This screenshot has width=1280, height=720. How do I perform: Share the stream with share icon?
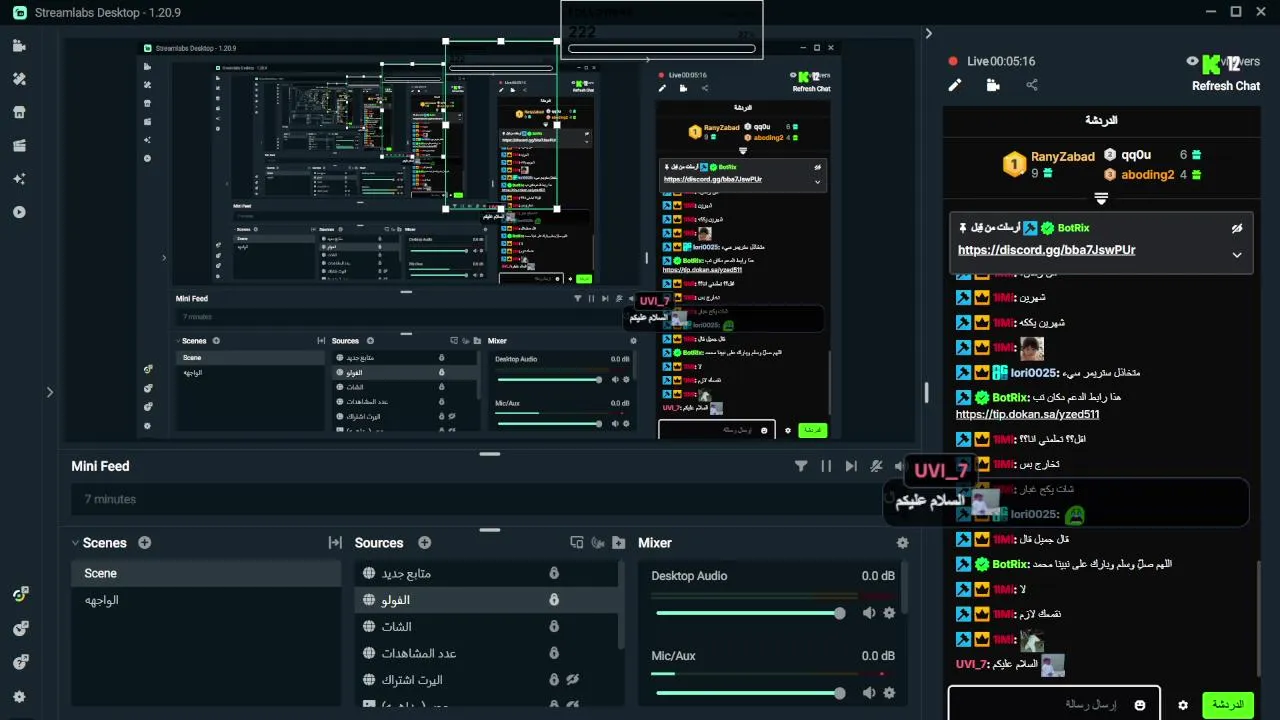[x=1032, y=86]
